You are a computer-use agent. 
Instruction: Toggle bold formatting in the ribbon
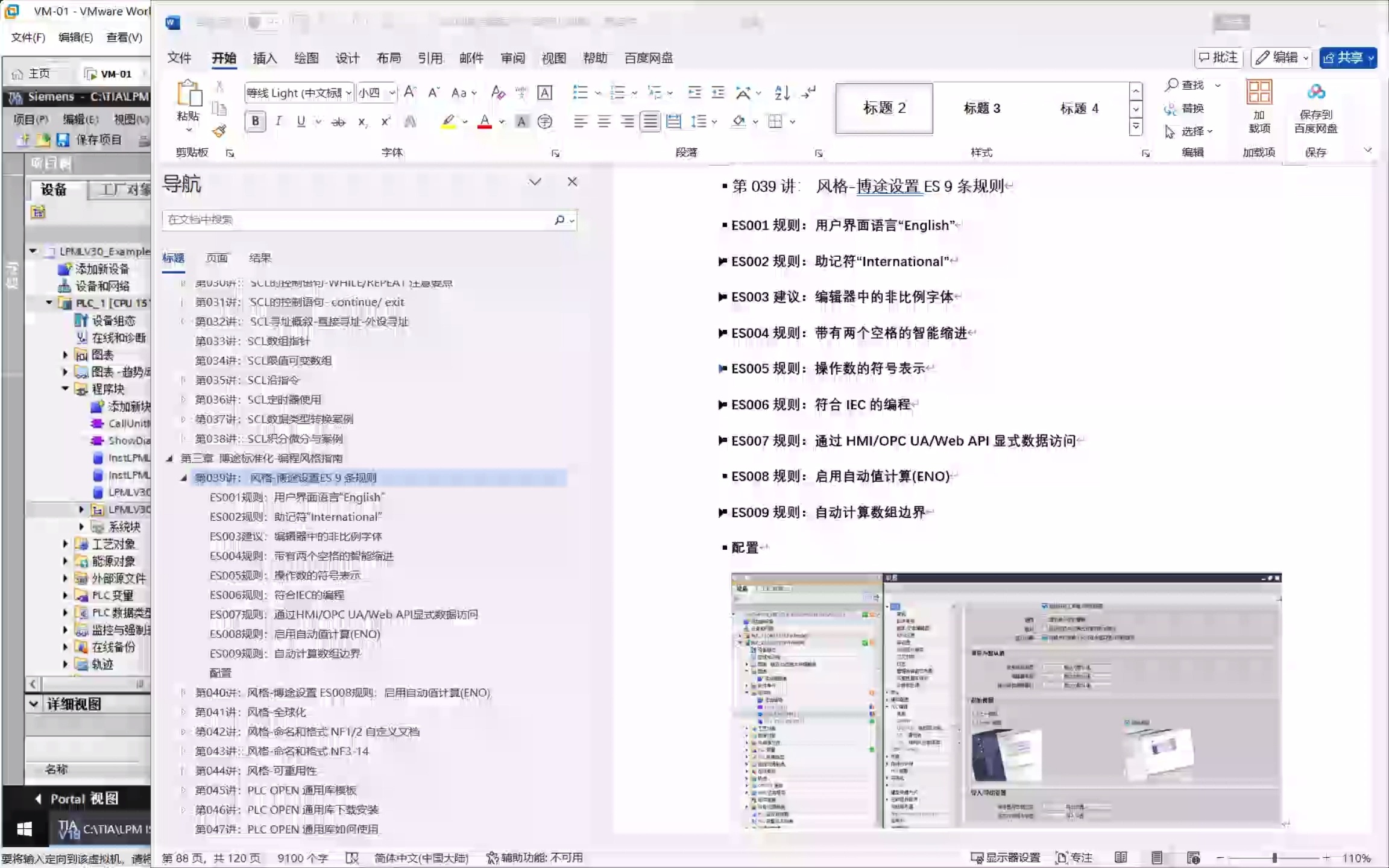pyautogui.click(x=255, y=121)
